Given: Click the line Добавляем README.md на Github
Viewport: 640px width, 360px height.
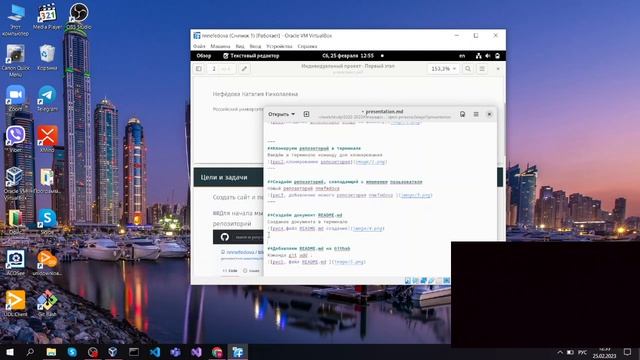Looking at the screenshot, I should tap(309, 248).
